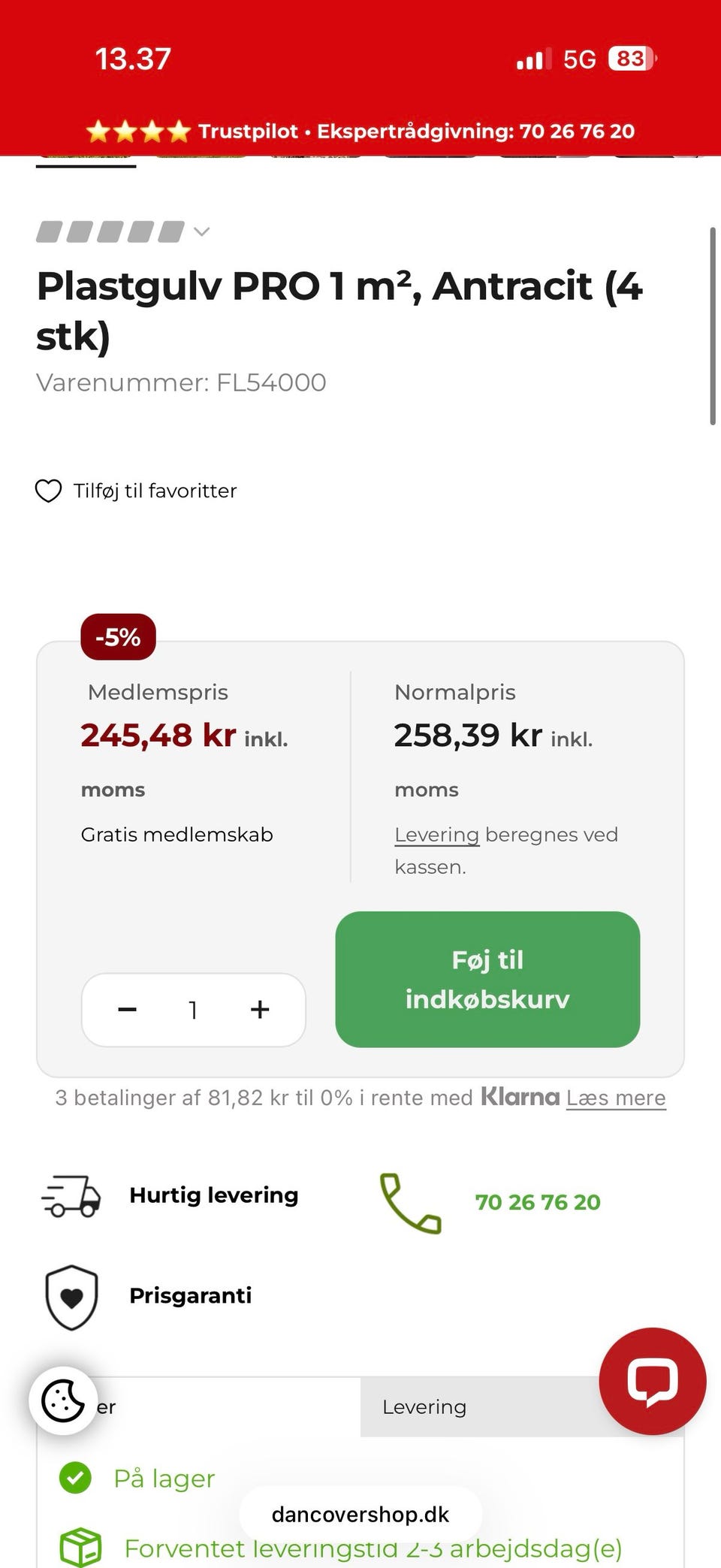Tap the green På lager checkmark
This screenshot has width=721, height=1568.
tap(75, 1478)
